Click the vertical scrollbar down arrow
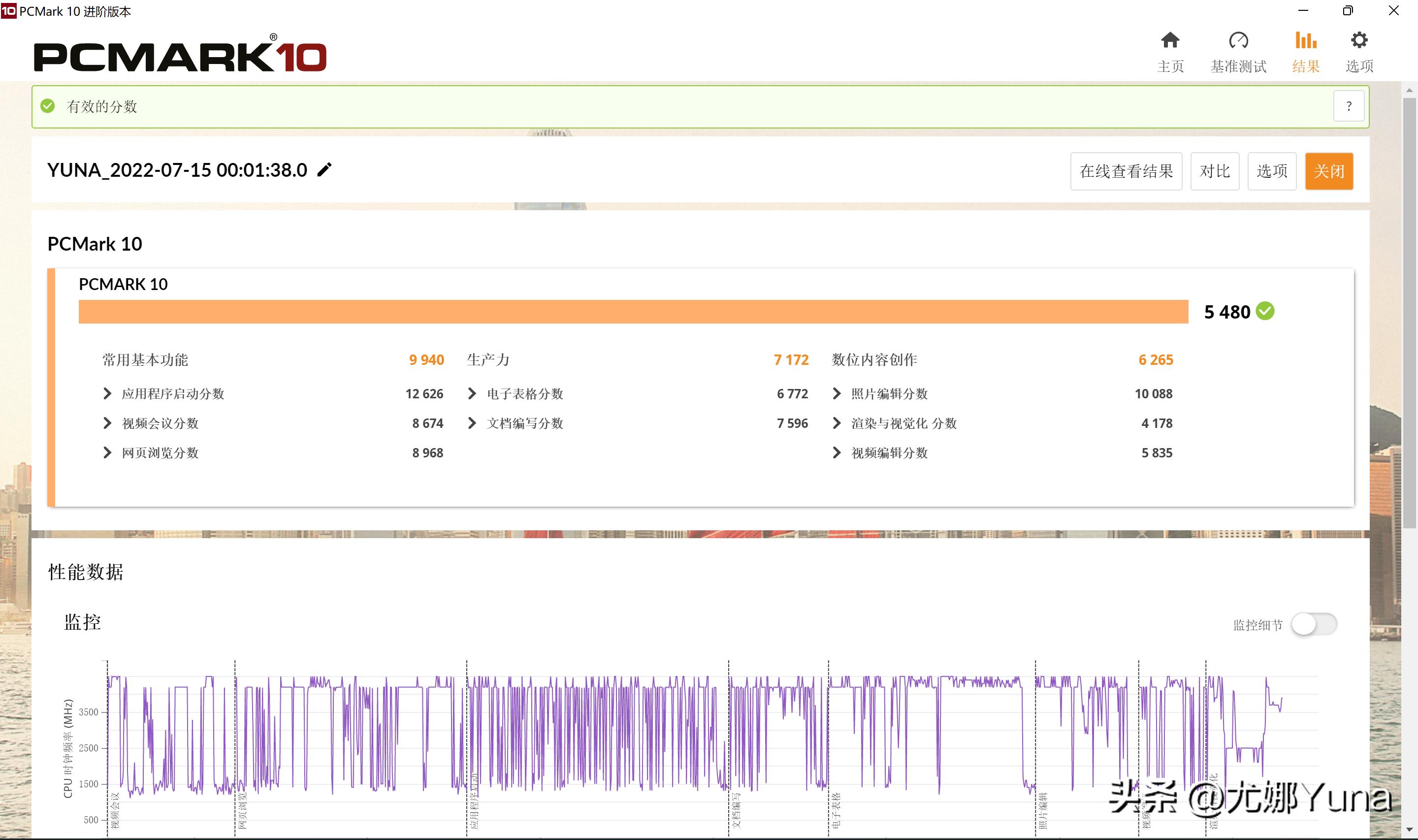 point(1409,829)
